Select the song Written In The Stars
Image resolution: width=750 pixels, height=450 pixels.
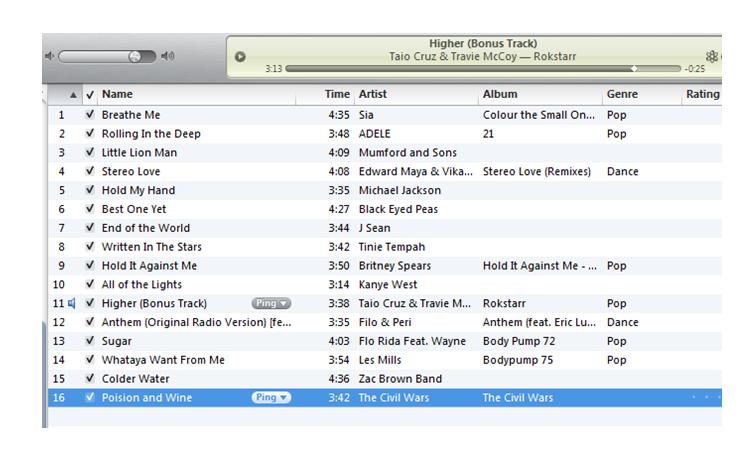(152, 247)
